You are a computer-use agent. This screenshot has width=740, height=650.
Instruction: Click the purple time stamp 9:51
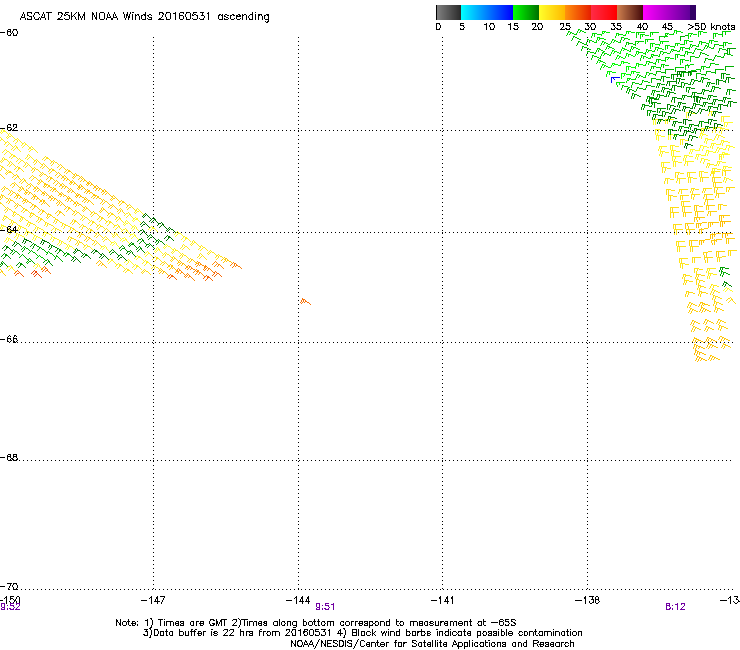(325, 607)
